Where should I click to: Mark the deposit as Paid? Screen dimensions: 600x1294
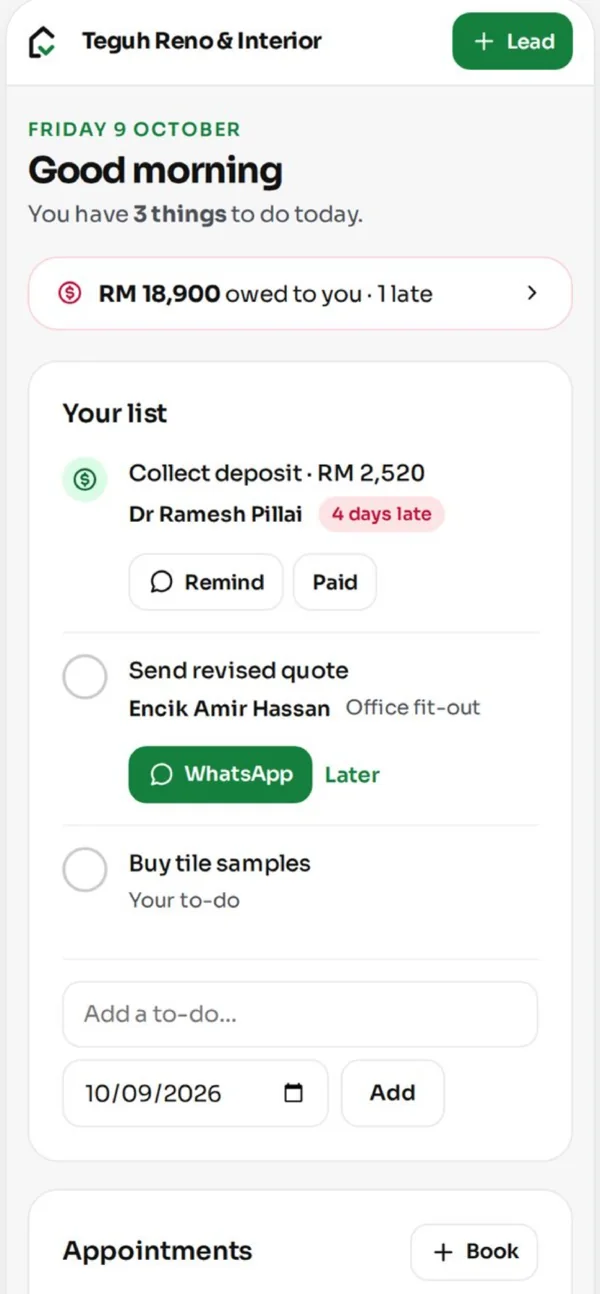[335, 582]
